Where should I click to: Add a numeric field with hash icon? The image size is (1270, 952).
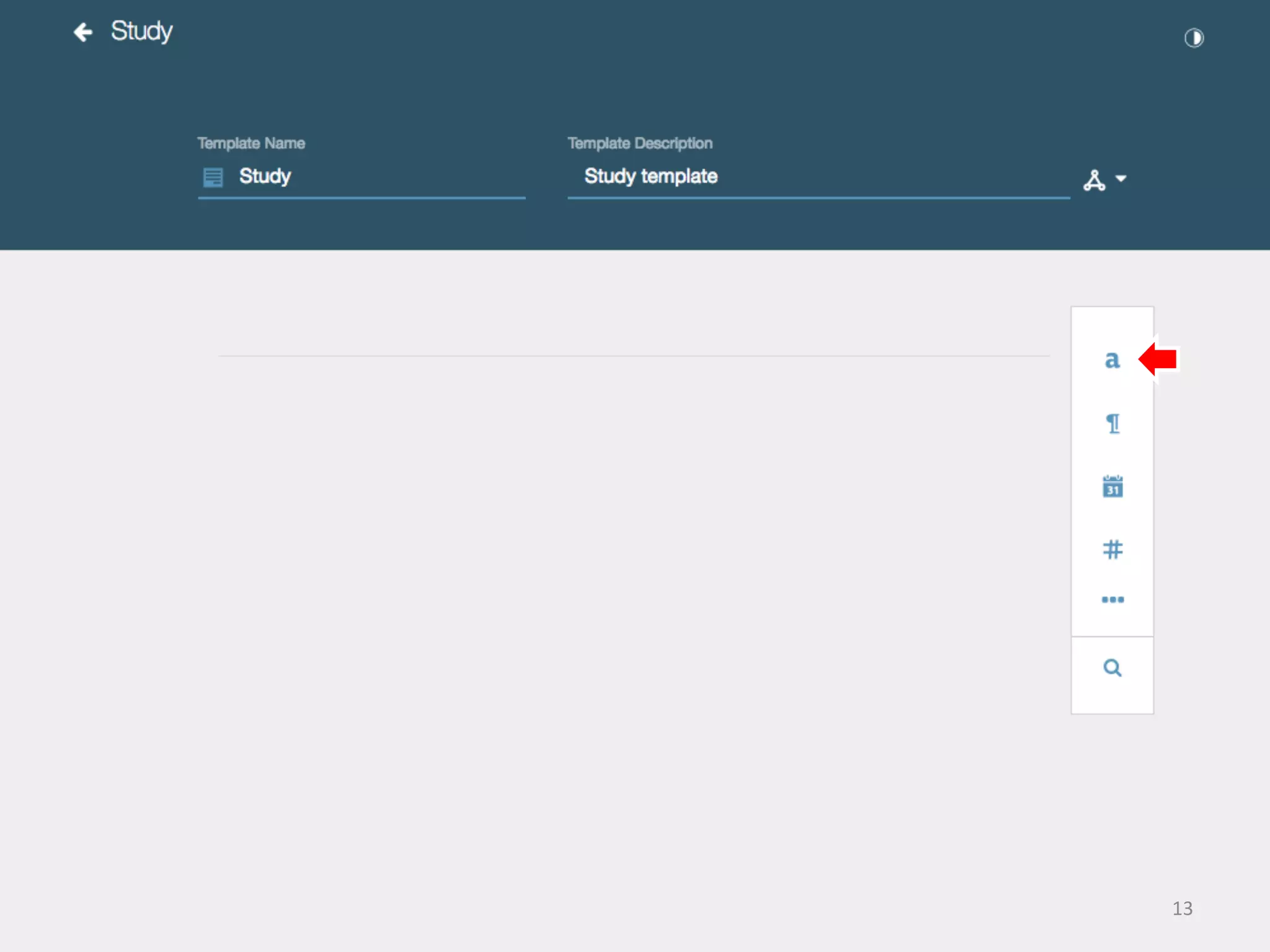tap(1112, 549)
